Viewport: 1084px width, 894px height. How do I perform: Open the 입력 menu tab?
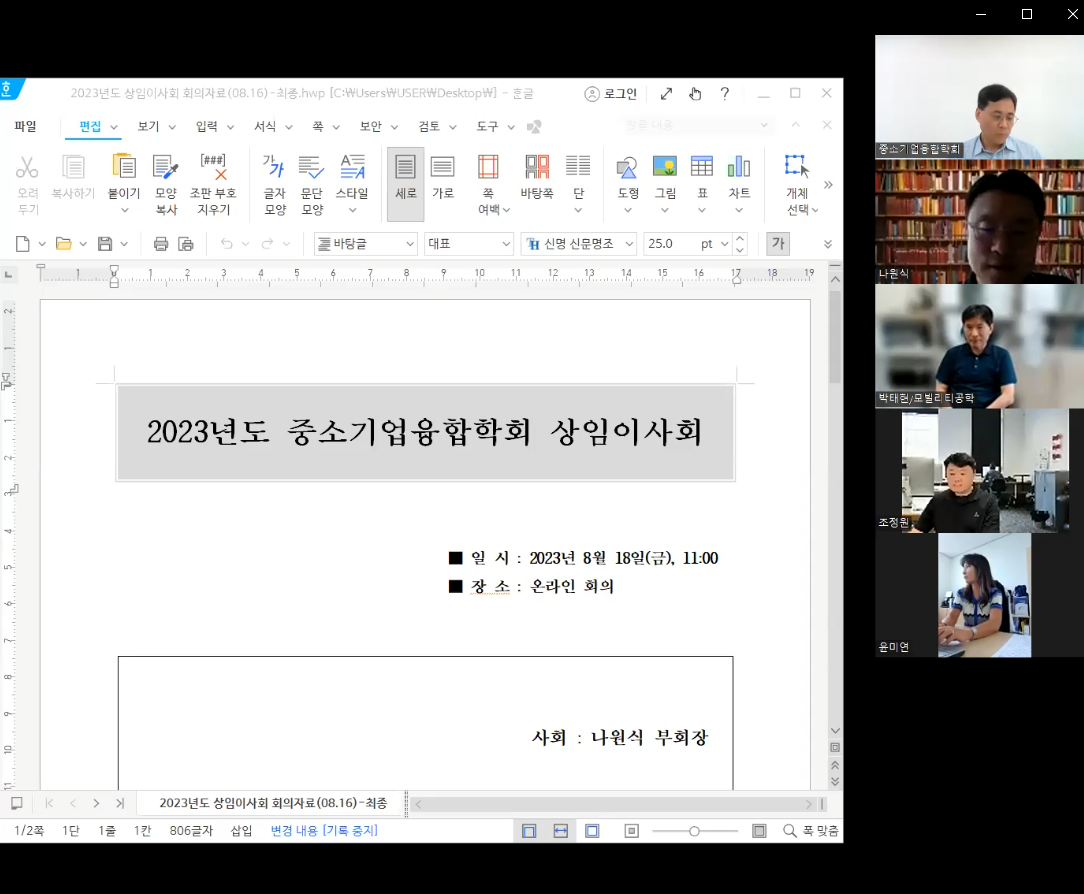[x=206, y=126]
